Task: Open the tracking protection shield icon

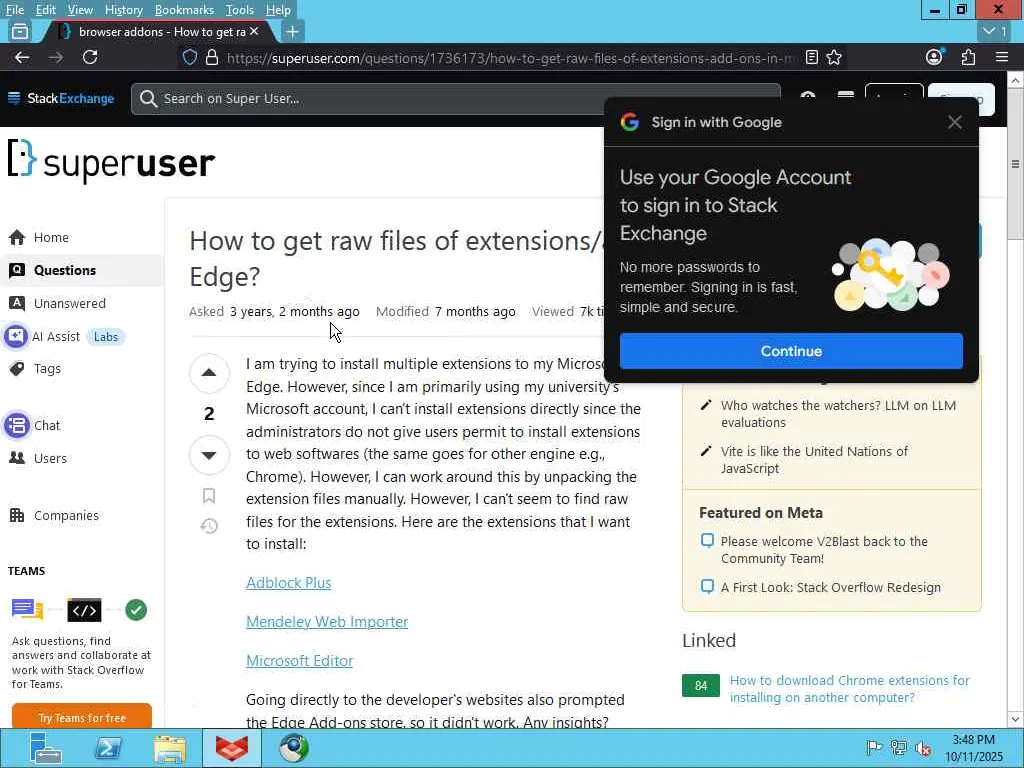Action: point(189,57)
